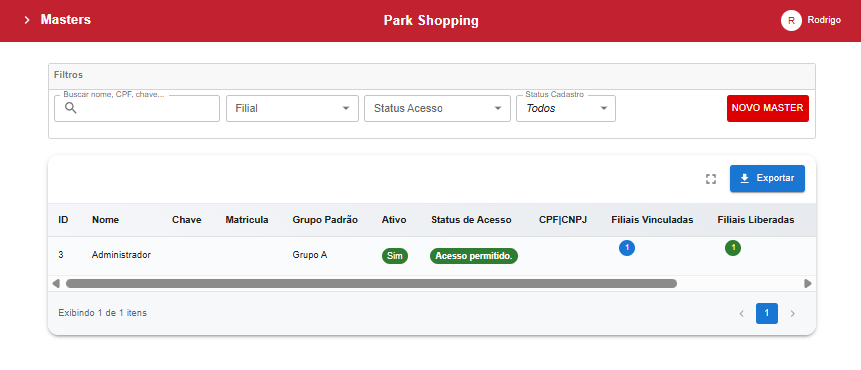Open the Status Cadastro dropdown showing Todos

tap(566, 108)
